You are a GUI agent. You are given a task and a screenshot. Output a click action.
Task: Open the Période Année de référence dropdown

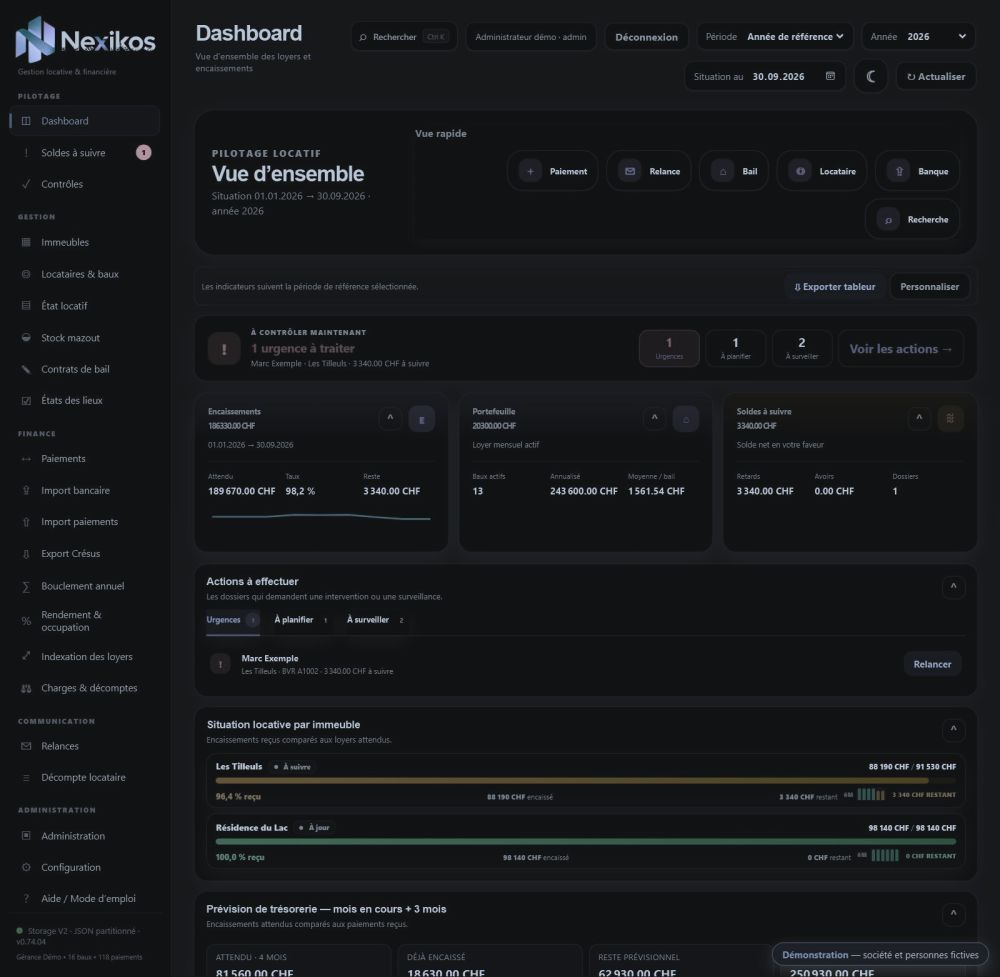(776, 36)
